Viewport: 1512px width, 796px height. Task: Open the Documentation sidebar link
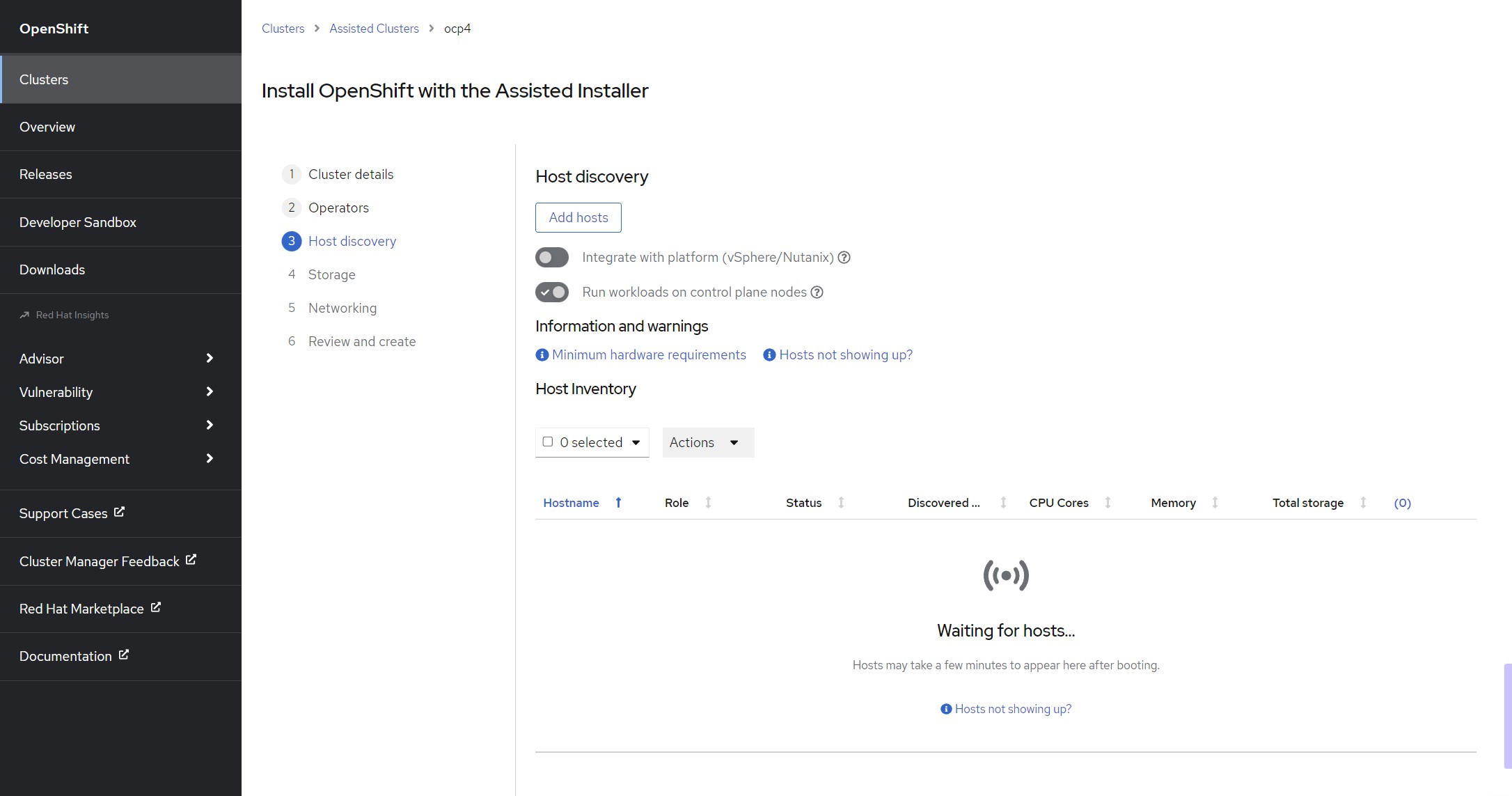65,656
